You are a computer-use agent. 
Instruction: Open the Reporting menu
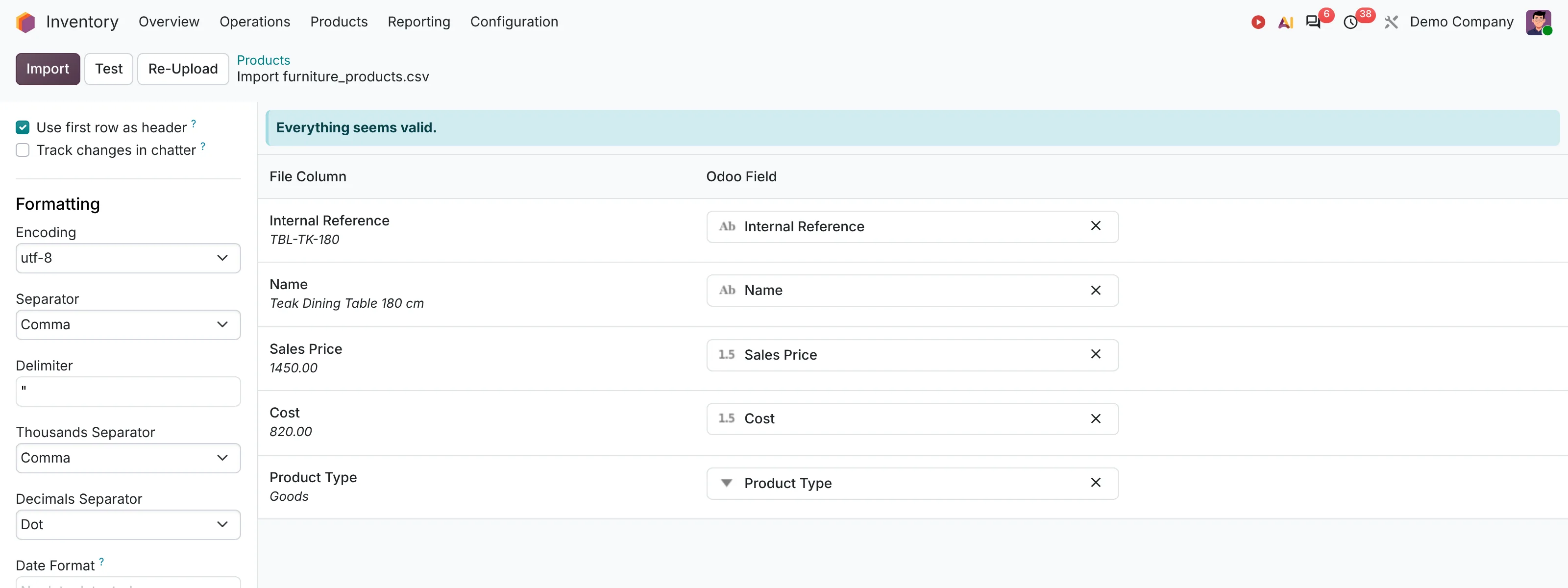point(419,22)
